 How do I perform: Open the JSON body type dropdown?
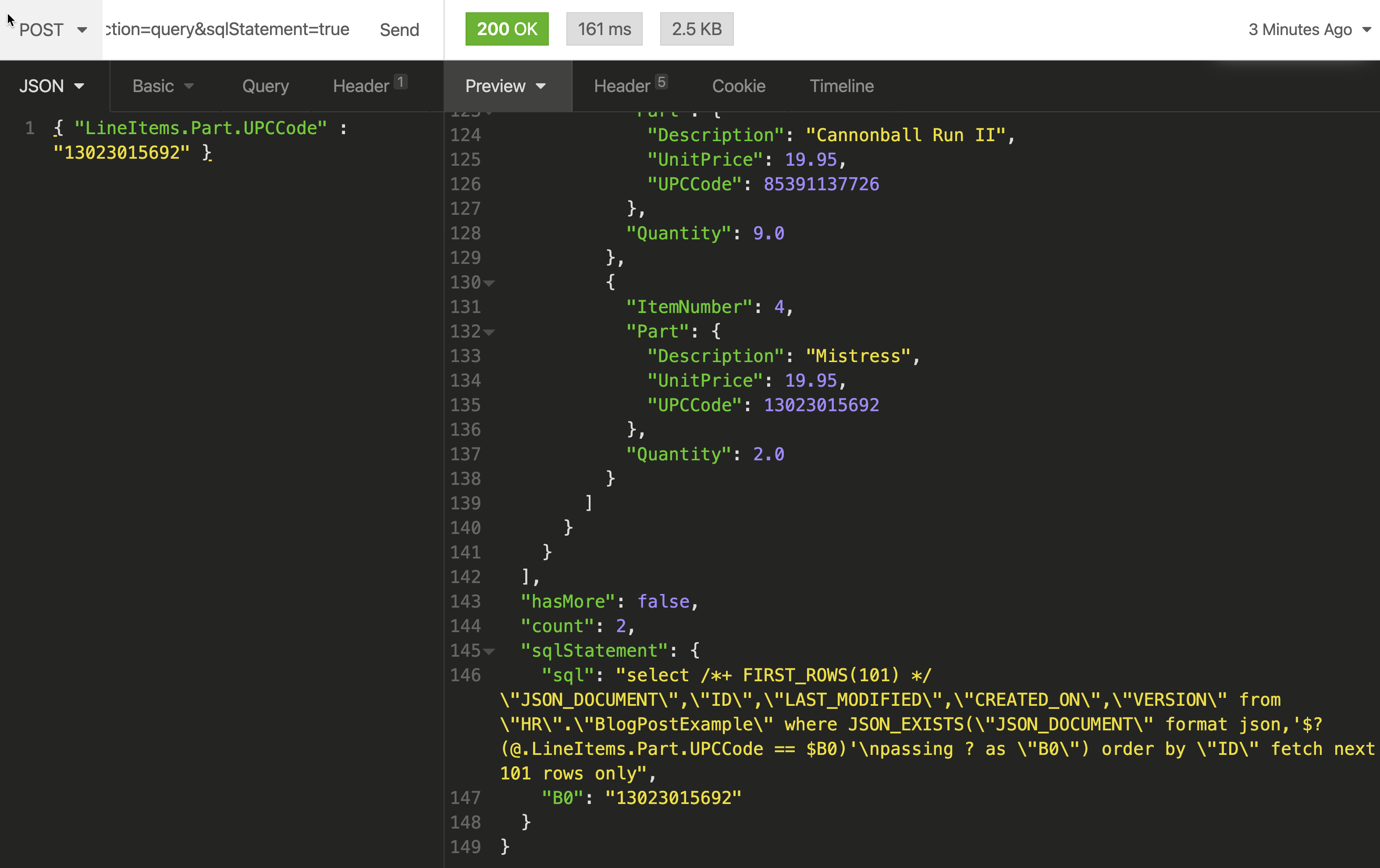click(52, 86)
